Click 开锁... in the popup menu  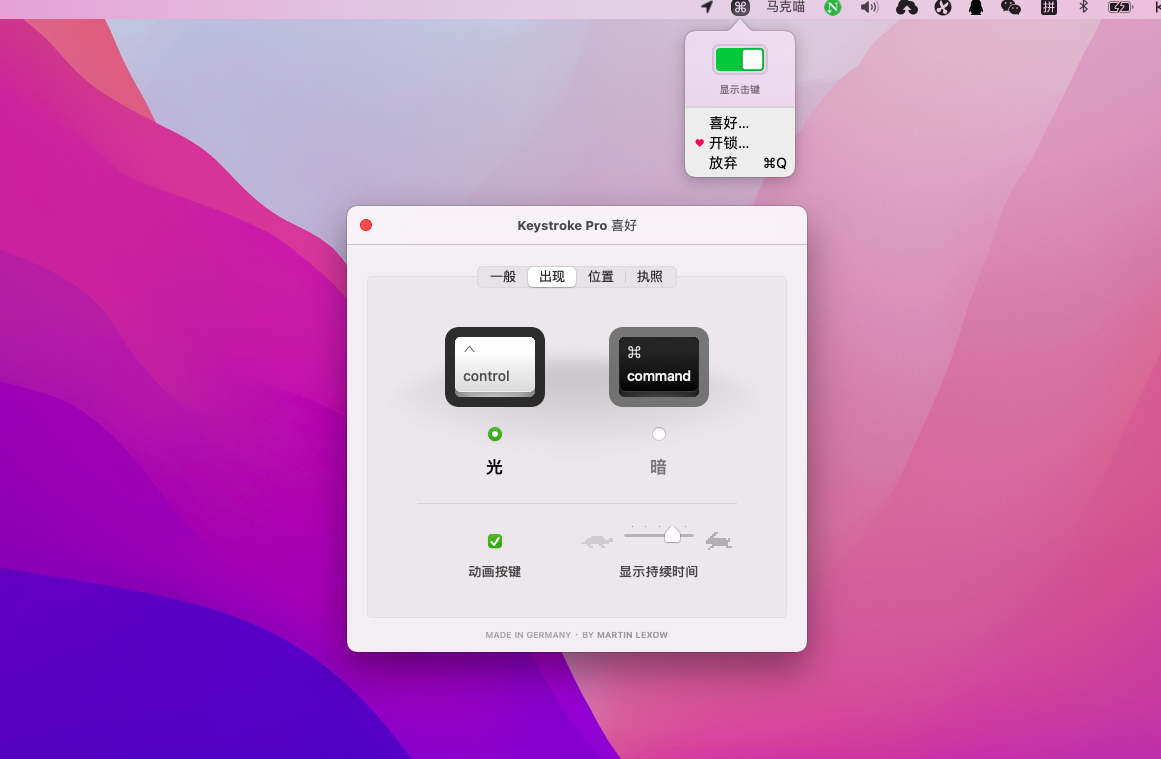729,143
